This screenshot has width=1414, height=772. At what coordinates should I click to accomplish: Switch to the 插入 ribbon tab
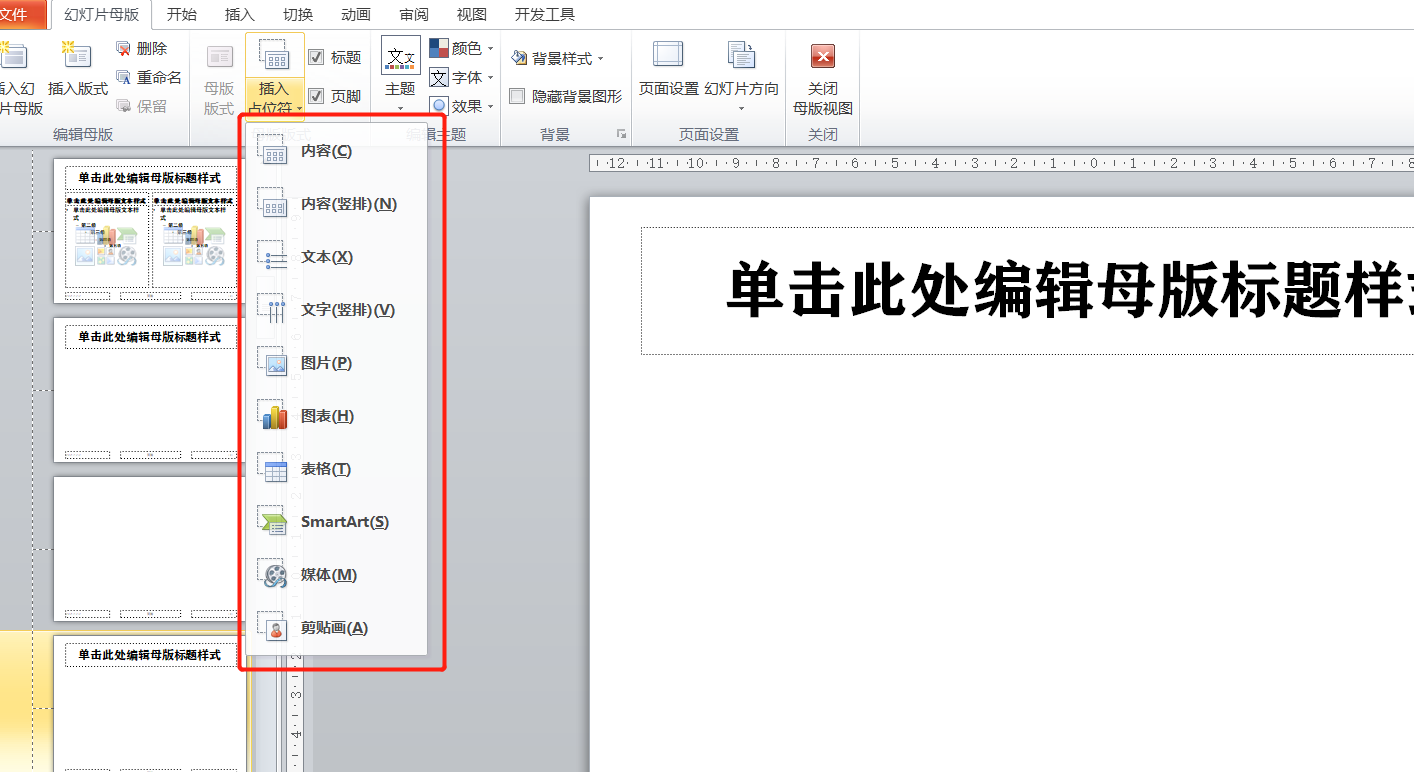coord(240,14)
